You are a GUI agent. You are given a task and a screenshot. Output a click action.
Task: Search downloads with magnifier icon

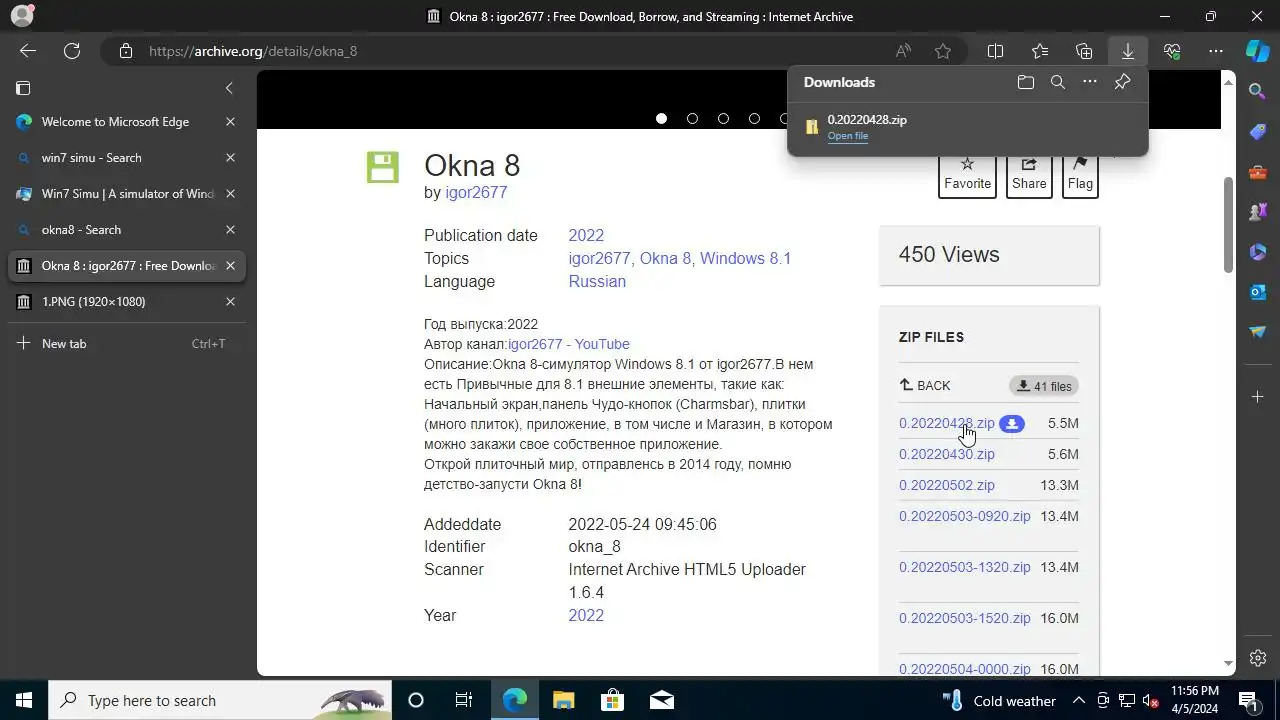[x=1058, y=83]
